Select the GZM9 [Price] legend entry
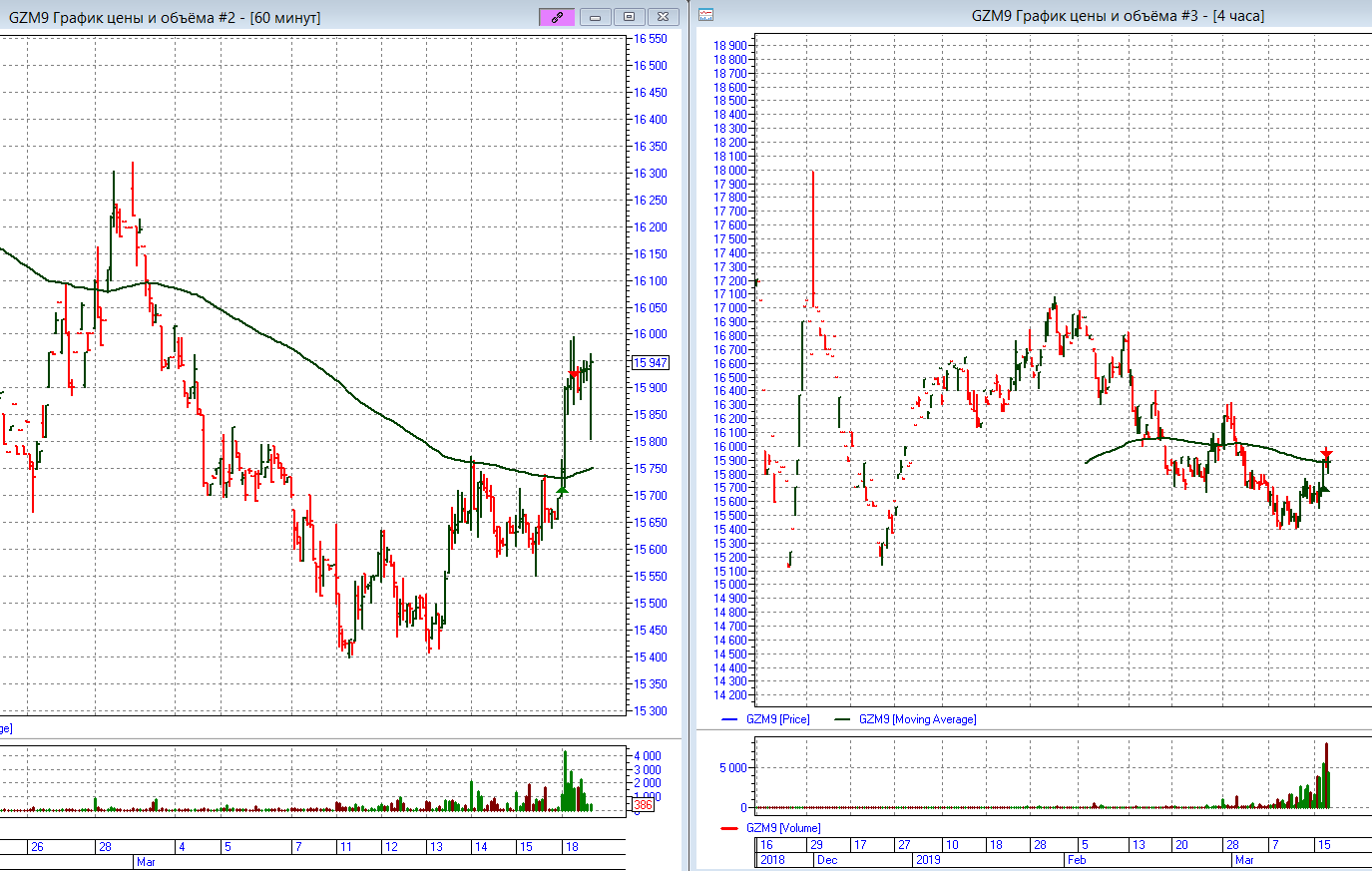 click(x=777, y=719)
